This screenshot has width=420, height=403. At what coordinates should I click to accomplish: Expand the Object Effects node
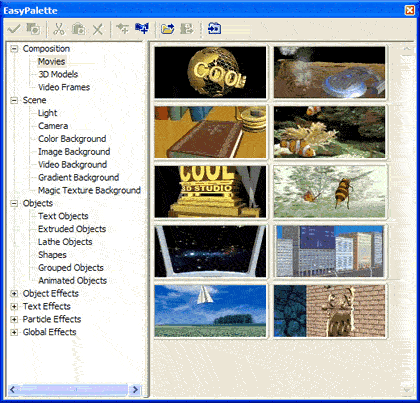click(x=14, y=294)
